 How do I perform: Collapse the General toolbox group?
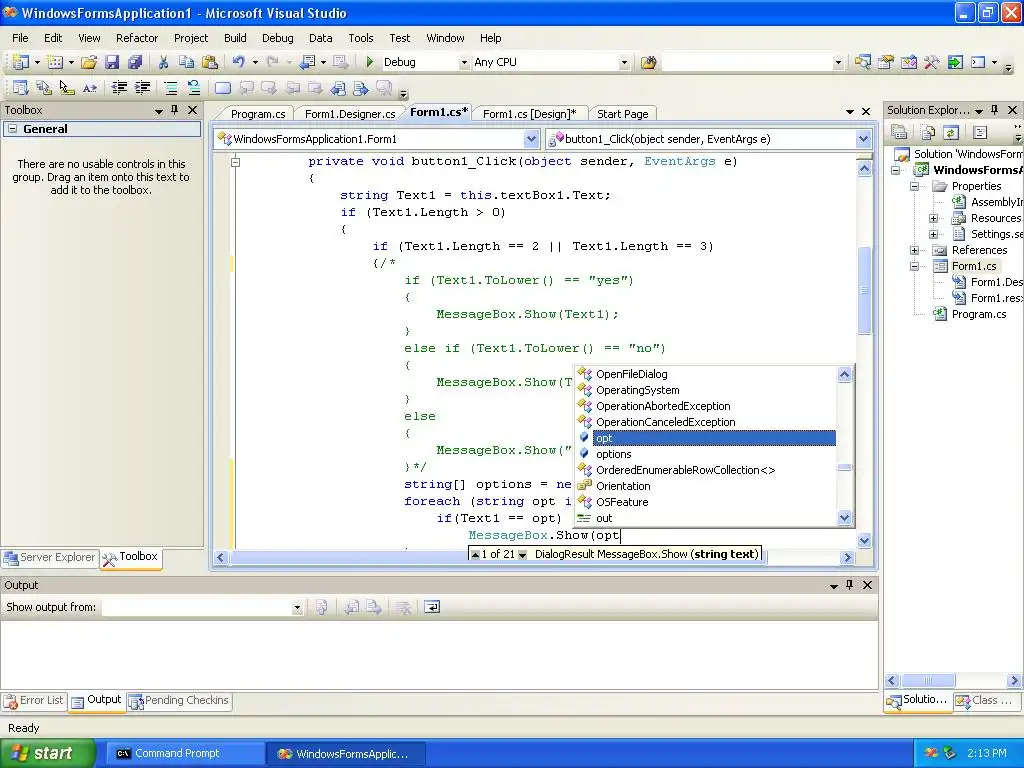click(12, 129)
